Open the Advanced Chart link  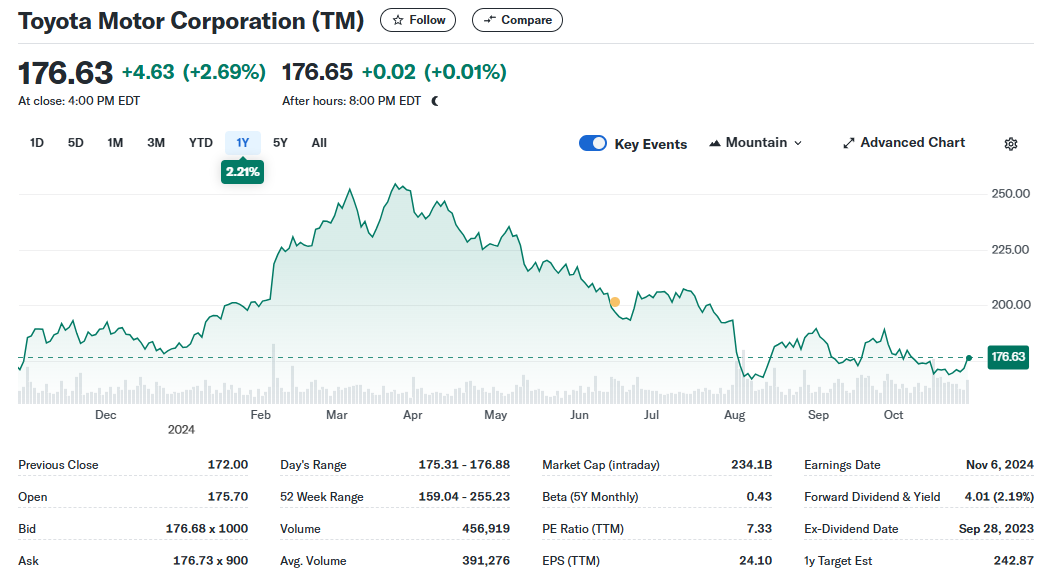coord(912,143)
